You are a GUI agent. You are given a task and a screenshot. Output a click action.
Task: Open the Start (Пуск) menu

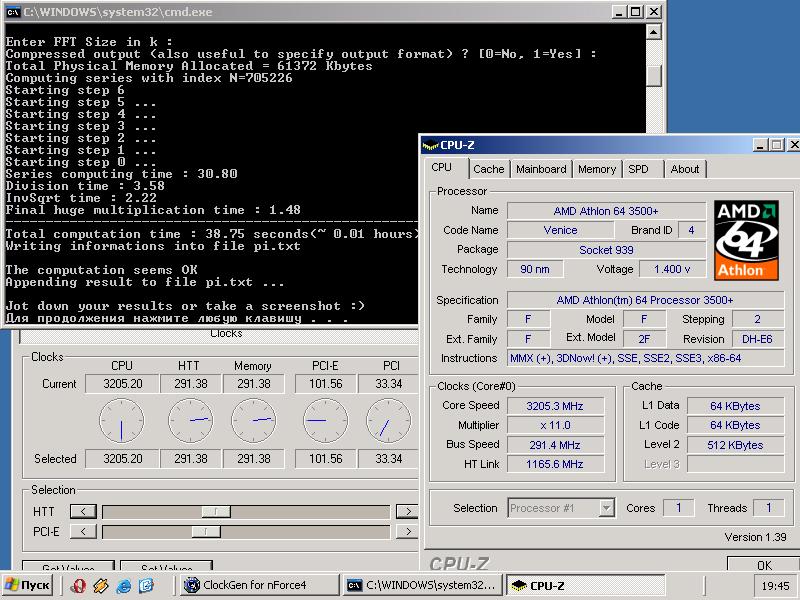28,585
